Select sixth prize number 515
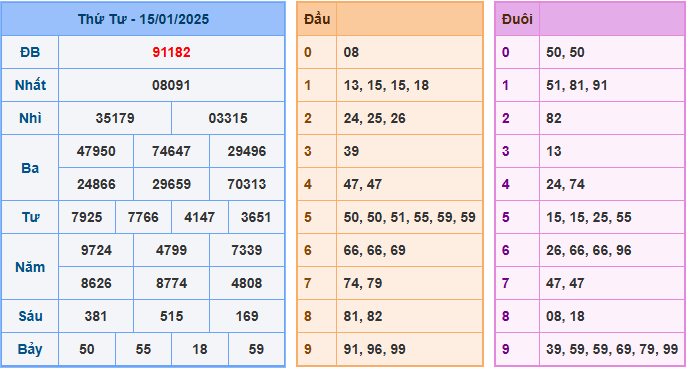 pyautogui.click(x=171, y=316)
